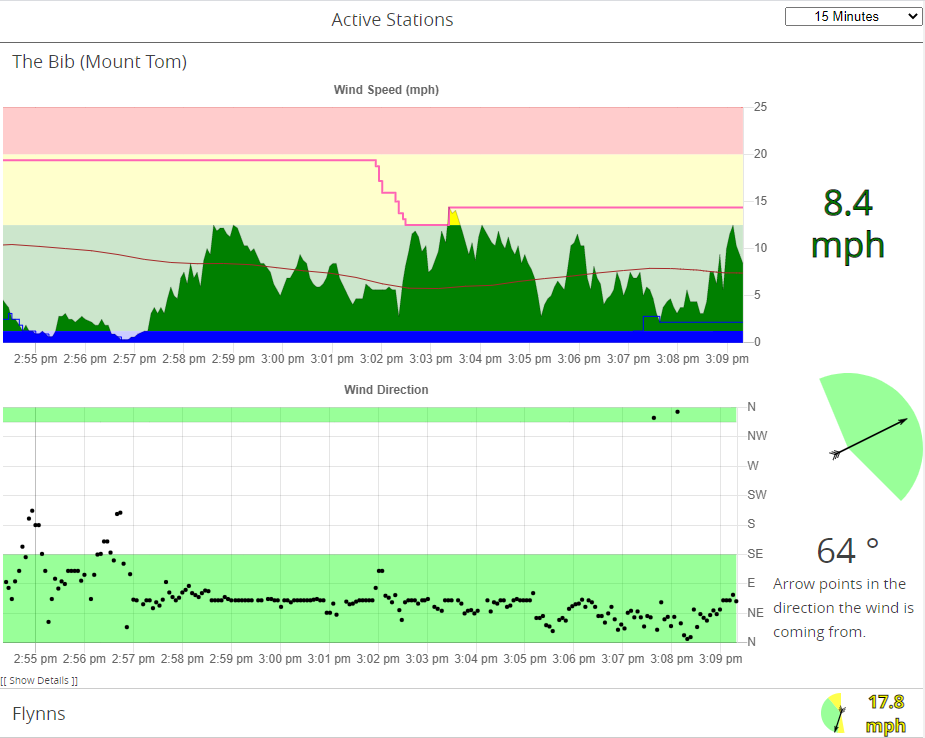Expand the Flynns station row
Screen dimensions: 925x738
tap(39, 713)
